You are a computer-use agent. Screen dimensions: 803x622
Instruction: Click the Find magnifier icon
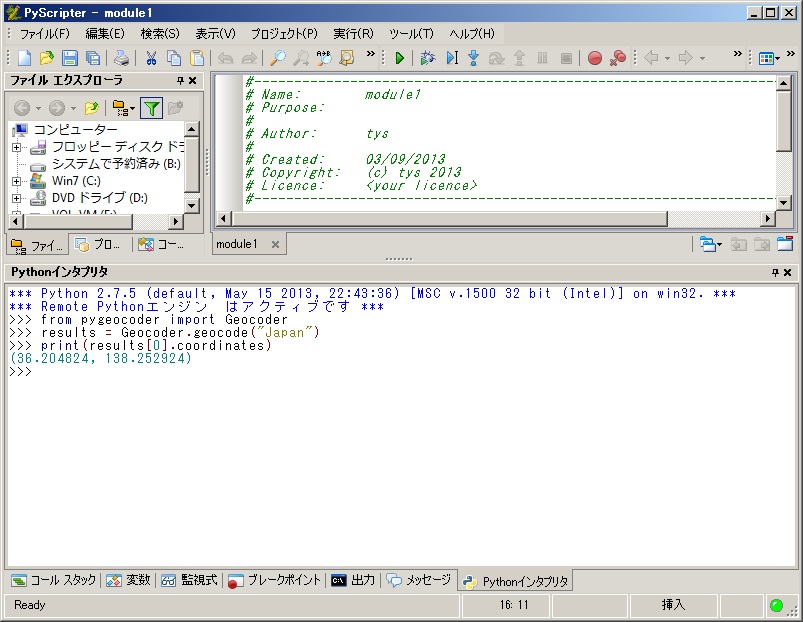[278, 58]
